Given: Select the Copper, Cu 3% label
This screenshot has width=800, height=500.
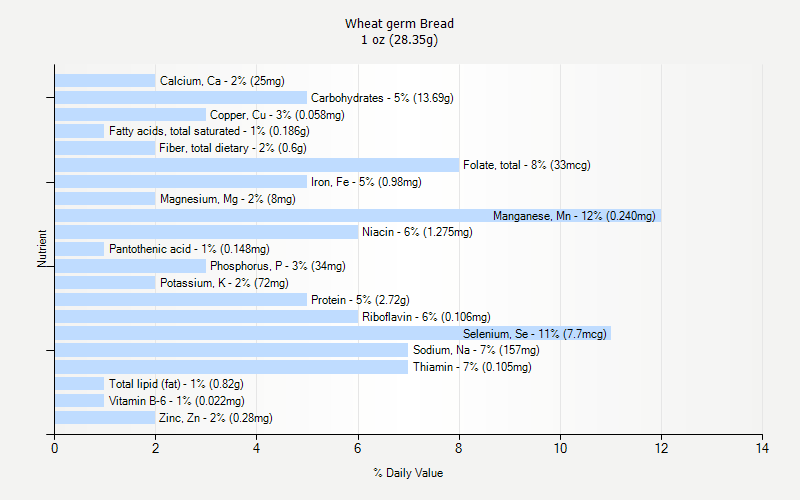Looking at the screenshot, I should tap(277, 114).
